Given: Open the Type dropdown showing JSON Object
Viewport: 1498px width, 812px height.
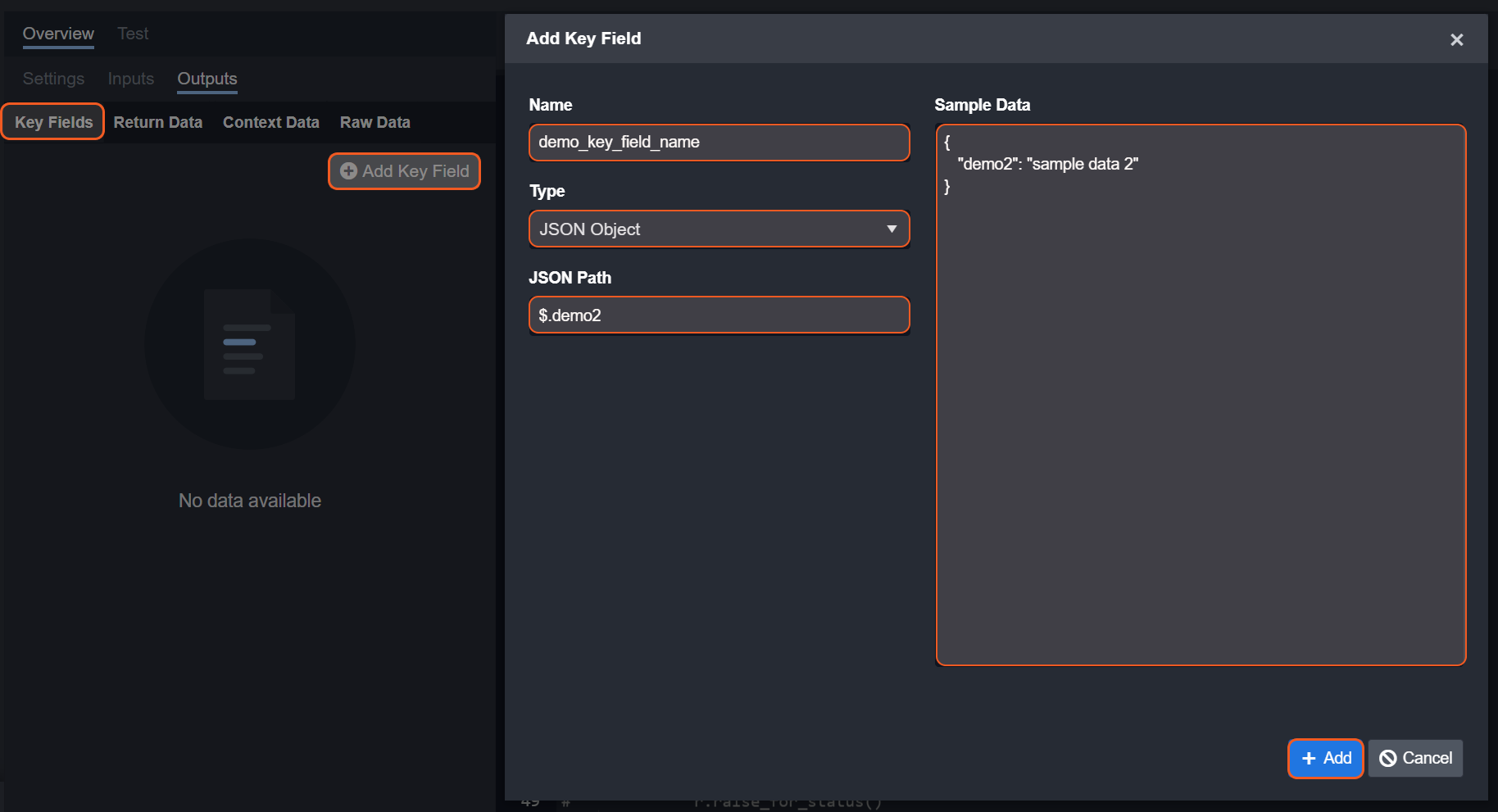Looking at the screenshot, I should pos(719,229).
